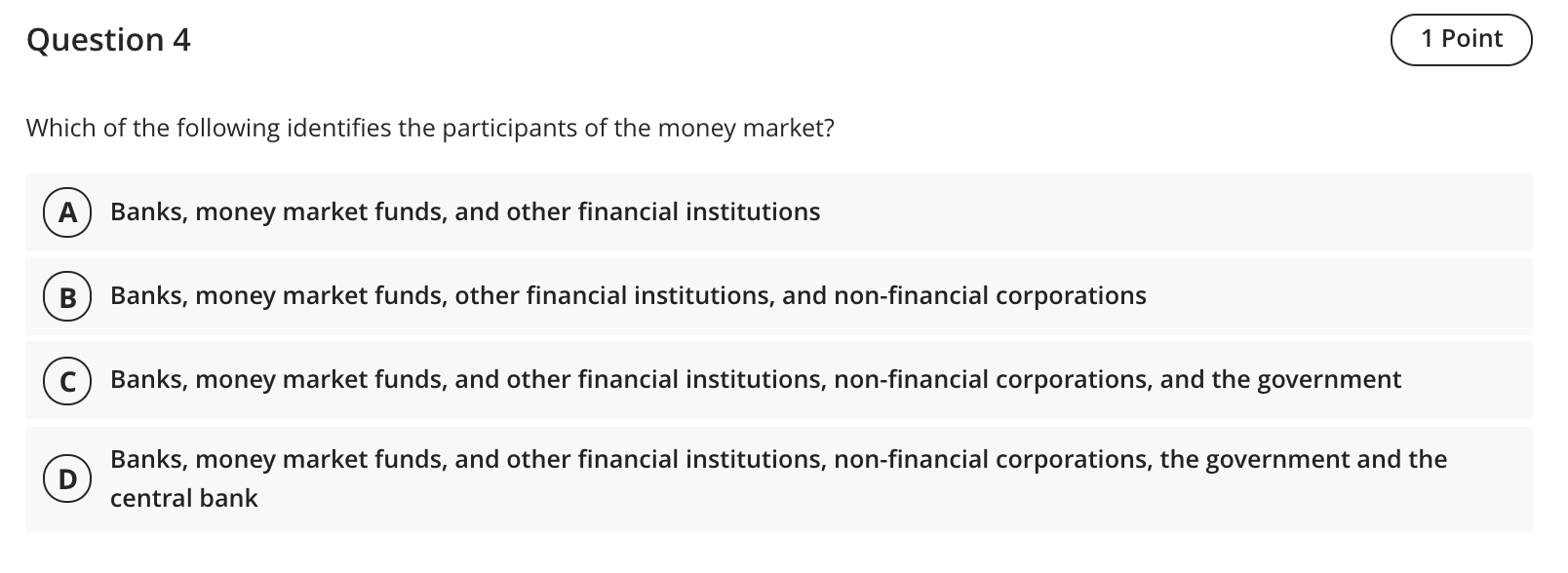1568x573 pixels.
Task: Choose answer text ending with other financial institutions
Action: (465, 212)
